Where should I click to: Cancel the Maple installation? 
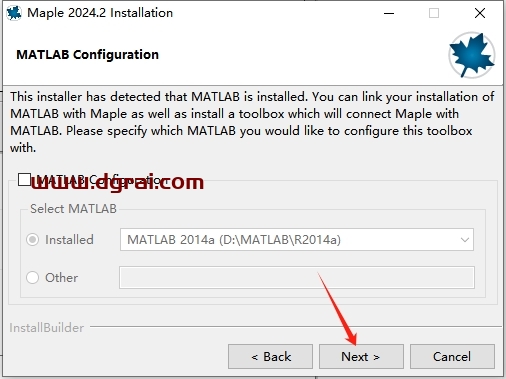452,357
